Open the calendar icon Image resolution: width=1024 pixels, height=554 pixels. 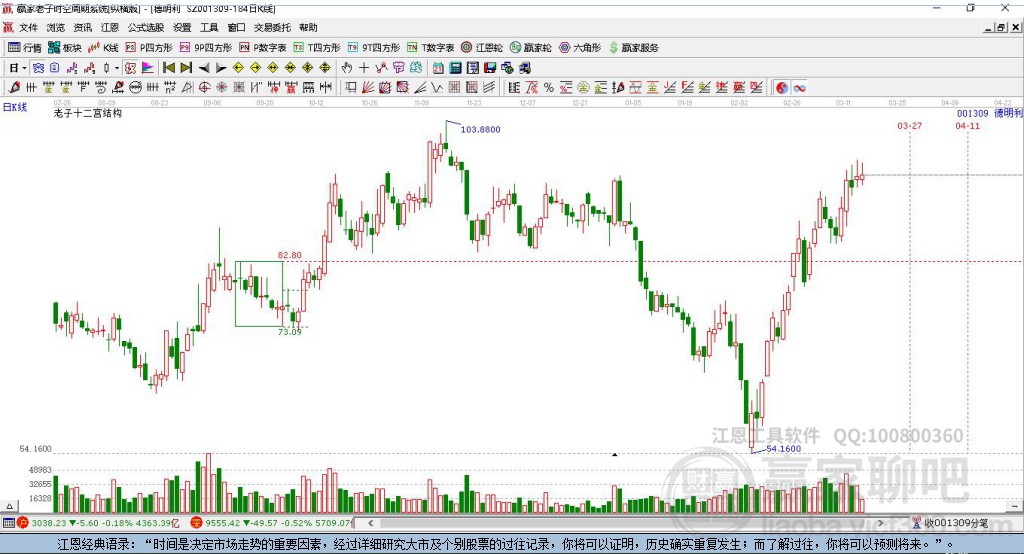coord(438,68)
